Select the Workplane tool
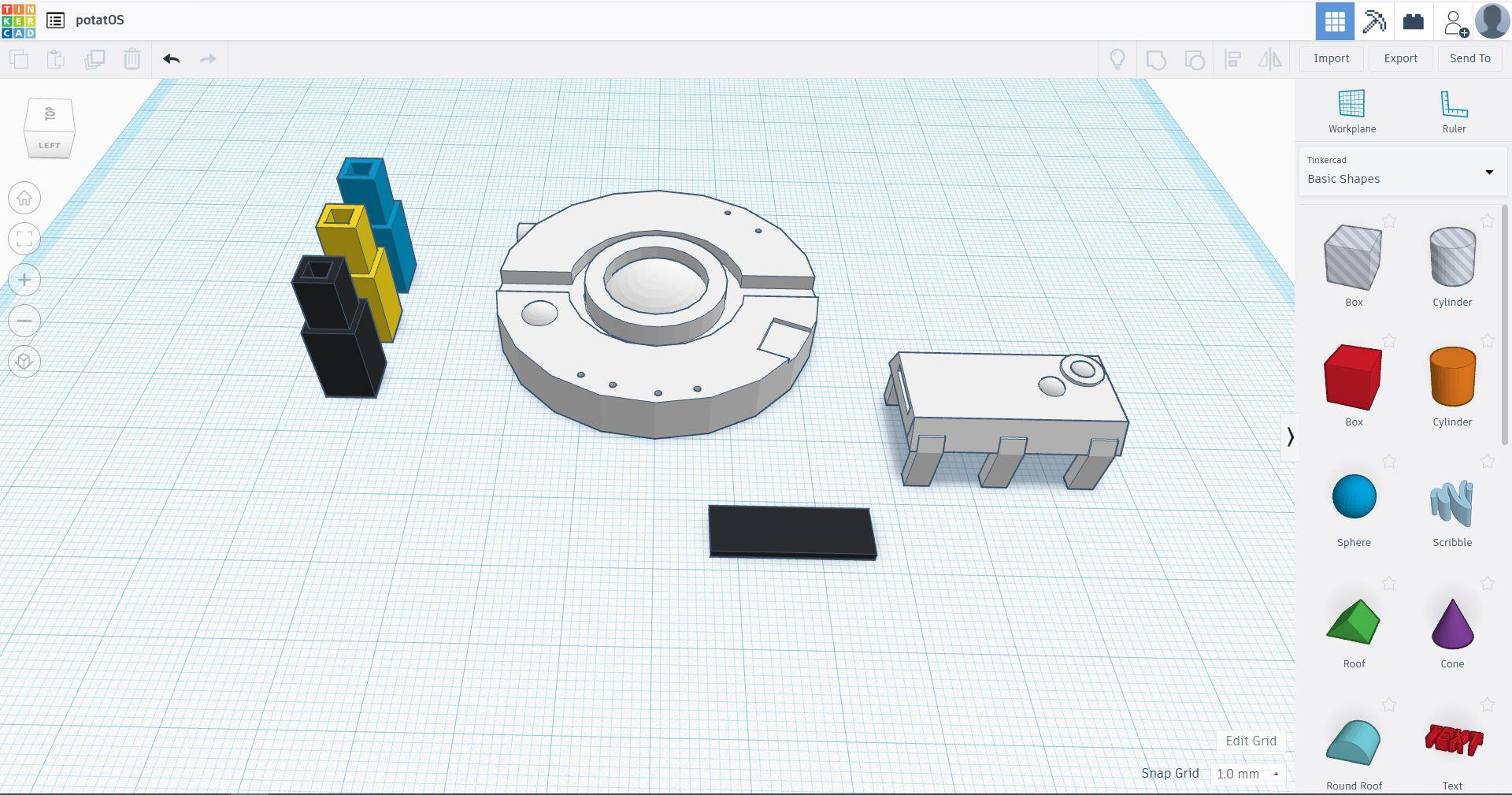The height and width of the screenshot is (795, 1512). pos(1352,111)
